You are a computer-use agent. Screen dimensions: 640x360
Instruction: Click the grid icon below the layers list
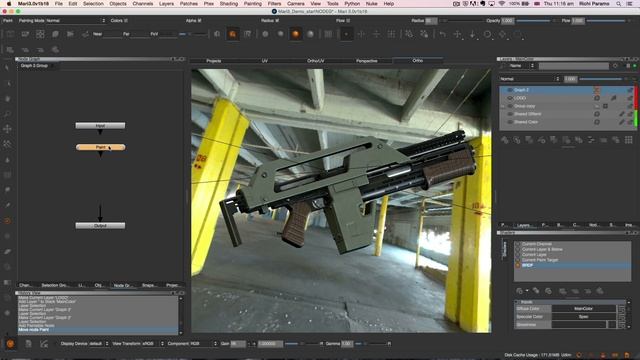(x=629, y=140)
